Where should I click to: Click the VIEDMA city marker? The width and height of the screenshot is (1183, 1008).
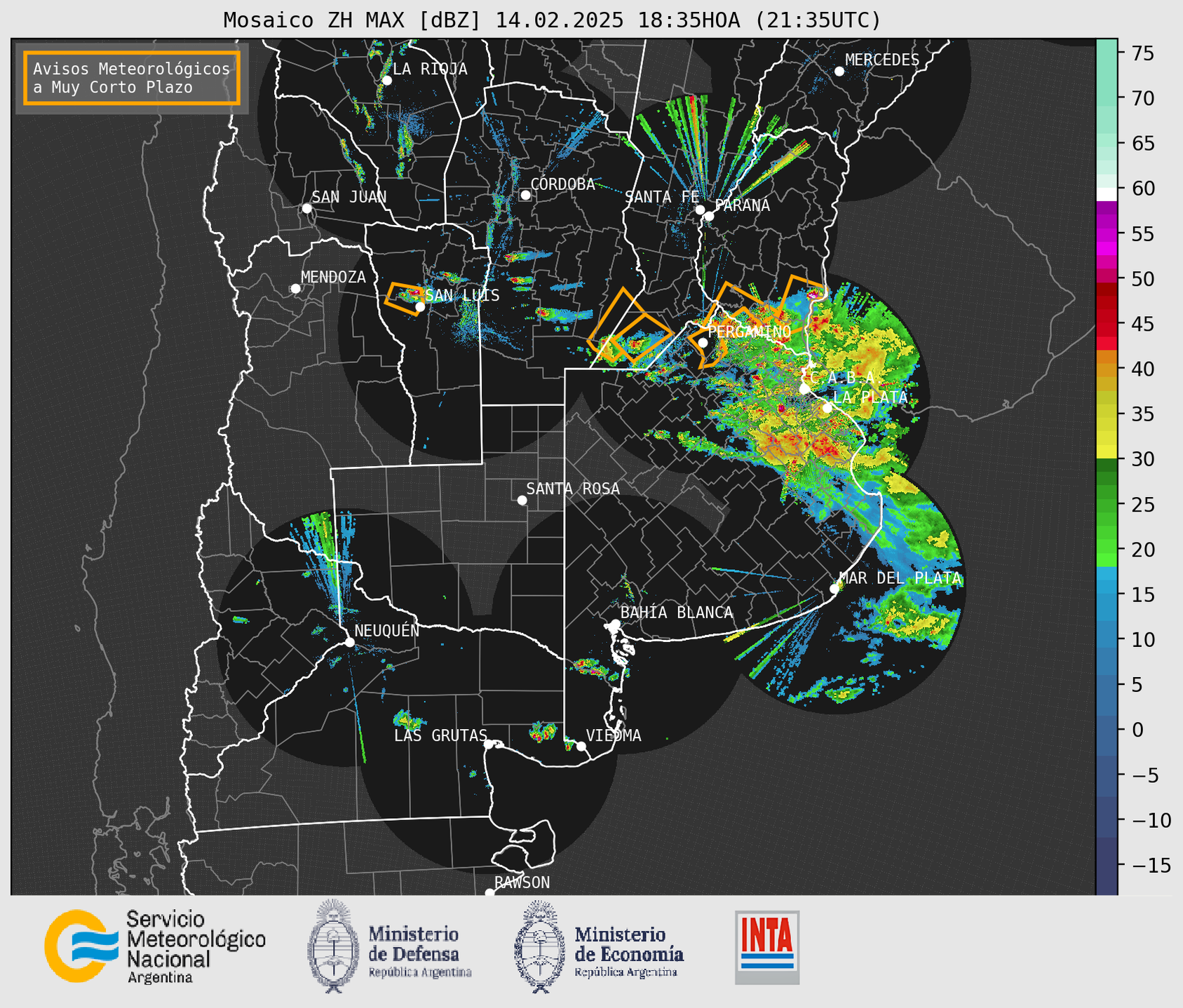click(581, 746)
